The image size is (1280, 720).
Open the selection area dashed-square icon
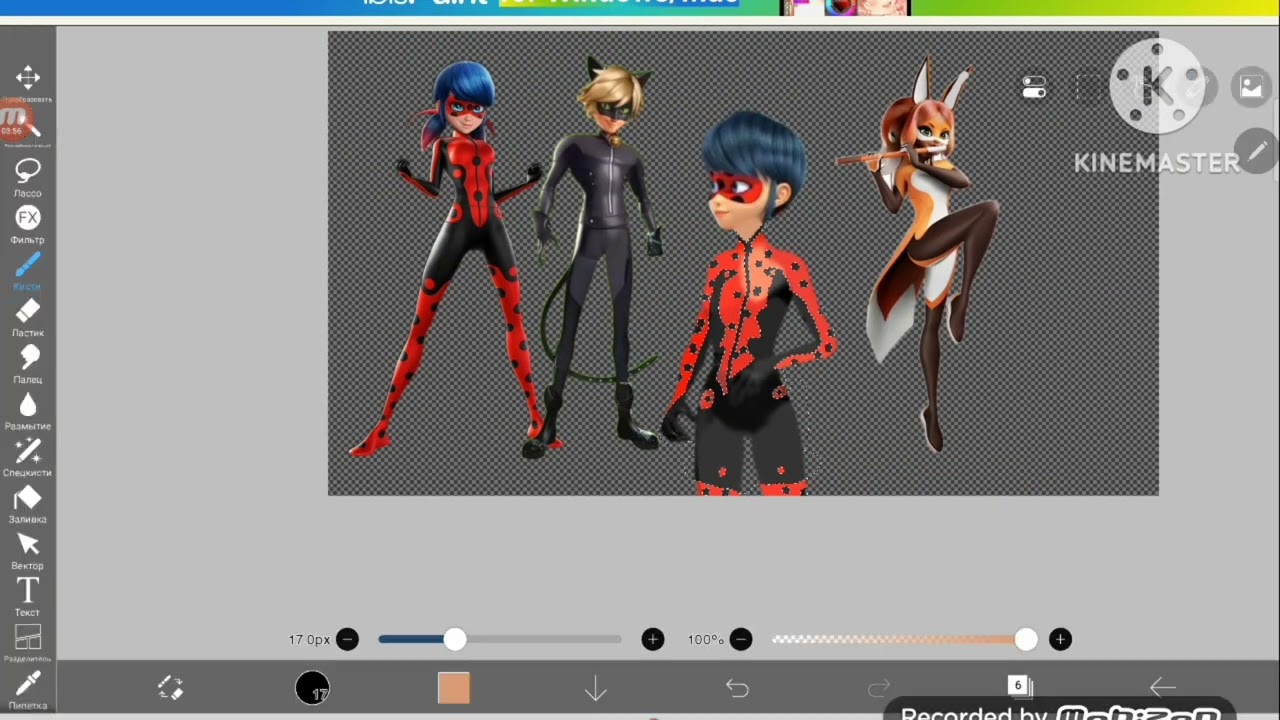[x=1089, y=88]
